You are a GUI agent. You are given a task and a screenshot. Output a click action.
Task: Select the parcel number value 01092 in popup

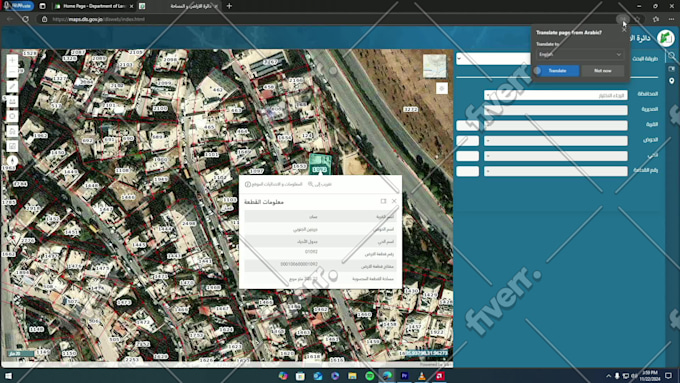pyautogui.click(x=311, y=252)
